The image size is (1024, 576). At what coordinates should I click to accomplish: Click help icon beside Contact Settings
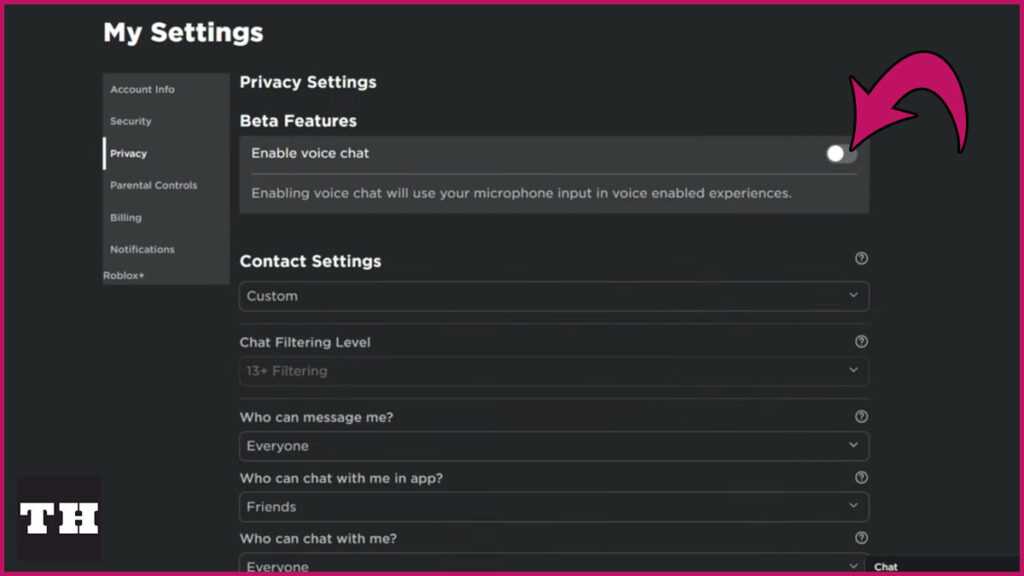pyautogui.click(x=861, y=259)
